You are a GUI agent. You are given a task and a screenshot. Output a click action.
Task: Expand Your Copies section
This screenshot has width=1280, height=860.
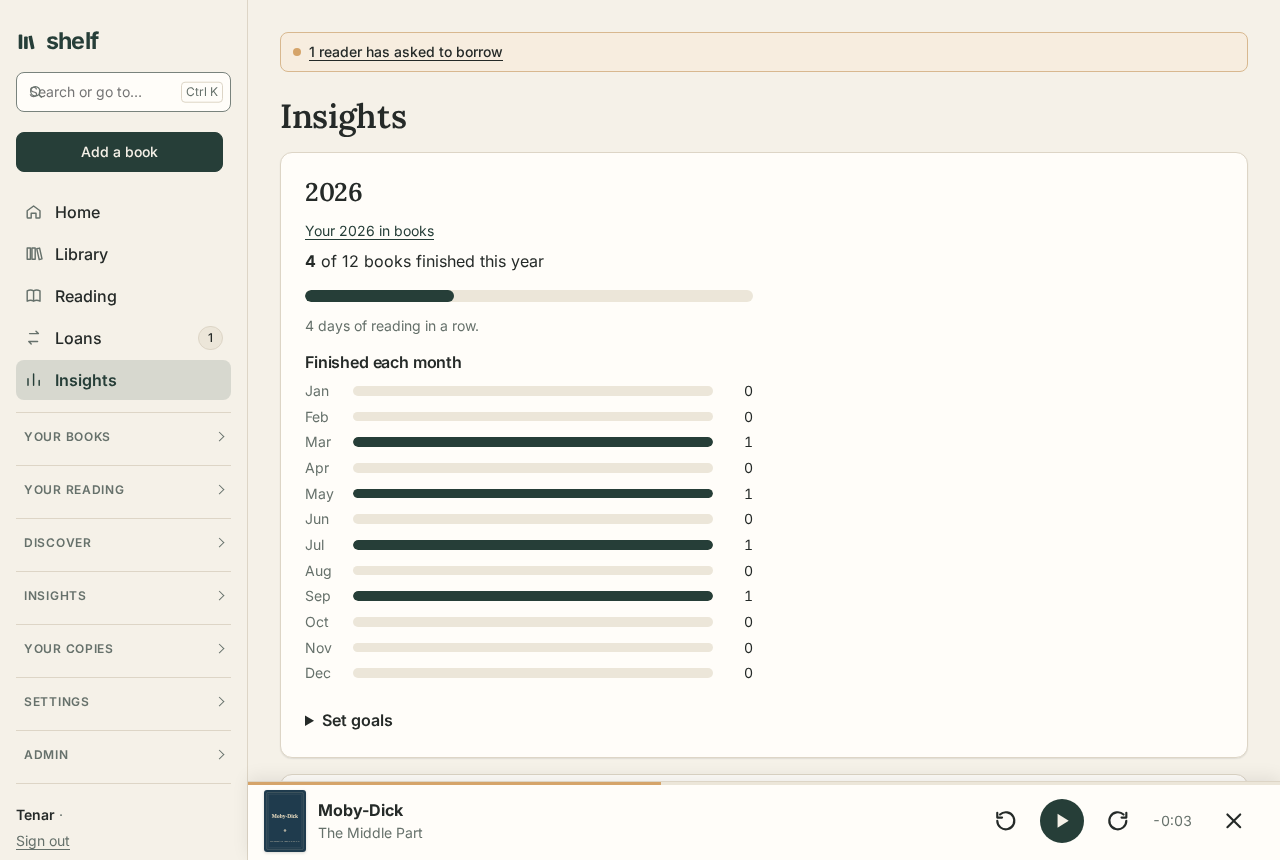(x=123, y=649)
